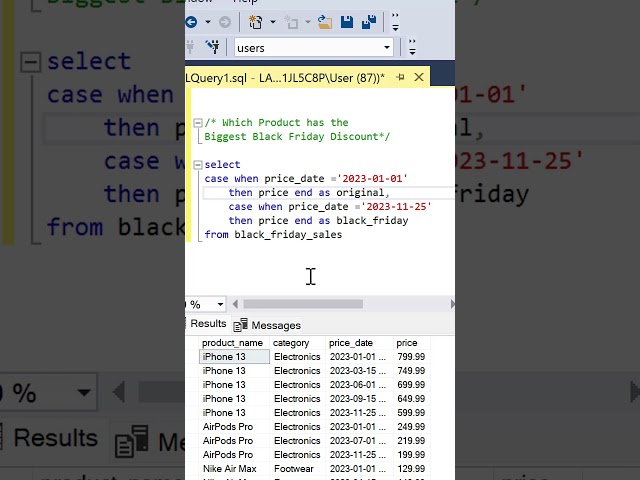Select the price cell 599.99
This screenshot has width=640, height=480.
[411, 413]
